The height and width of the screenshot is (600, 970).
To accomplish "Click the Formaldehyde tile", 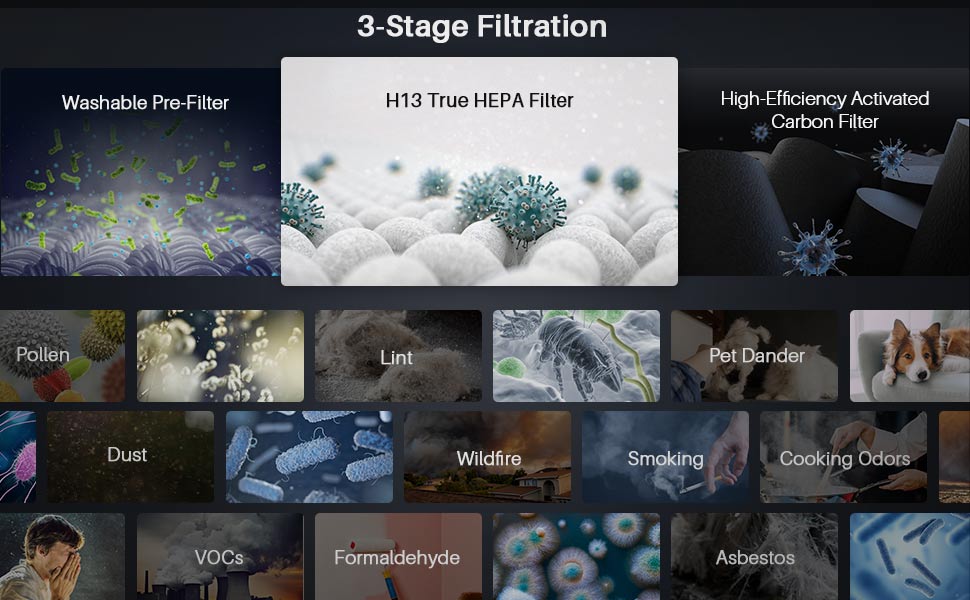I will [398, 557].
